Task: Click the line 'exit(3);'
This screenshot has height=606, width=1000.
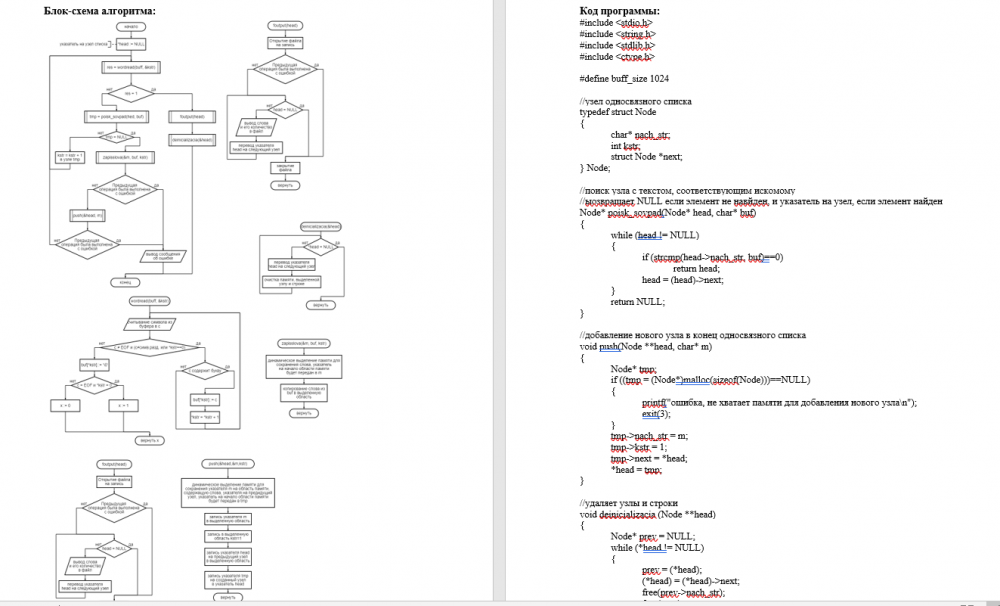Action: pos(656,413)
